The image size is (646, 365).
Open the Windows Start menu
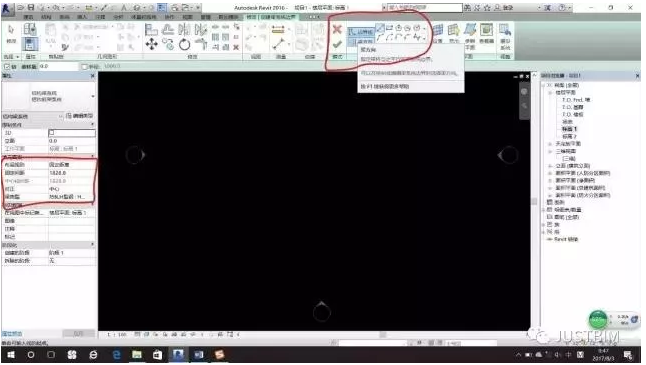(11, 354)
